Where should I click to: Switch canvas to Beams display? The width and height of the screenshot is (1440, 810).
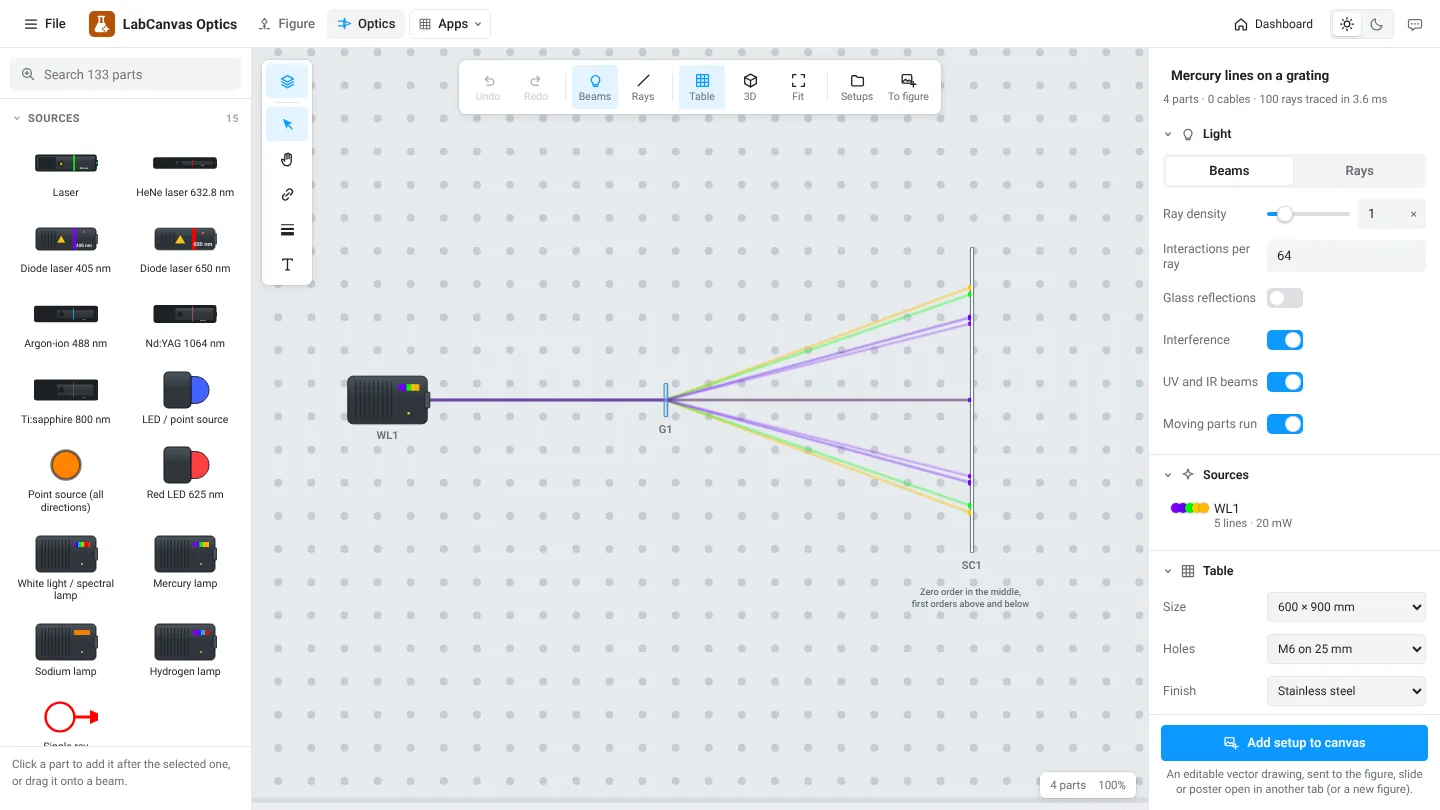point(595,87)
